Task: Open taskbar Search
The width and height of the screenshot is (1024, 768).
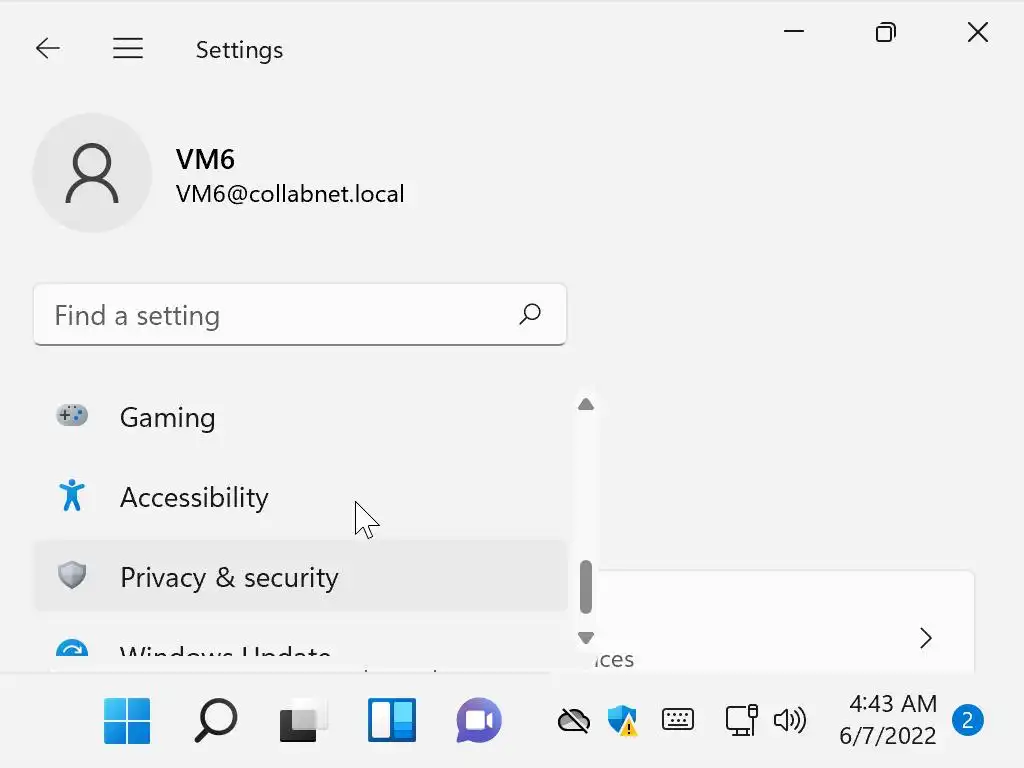Action: 215,721
